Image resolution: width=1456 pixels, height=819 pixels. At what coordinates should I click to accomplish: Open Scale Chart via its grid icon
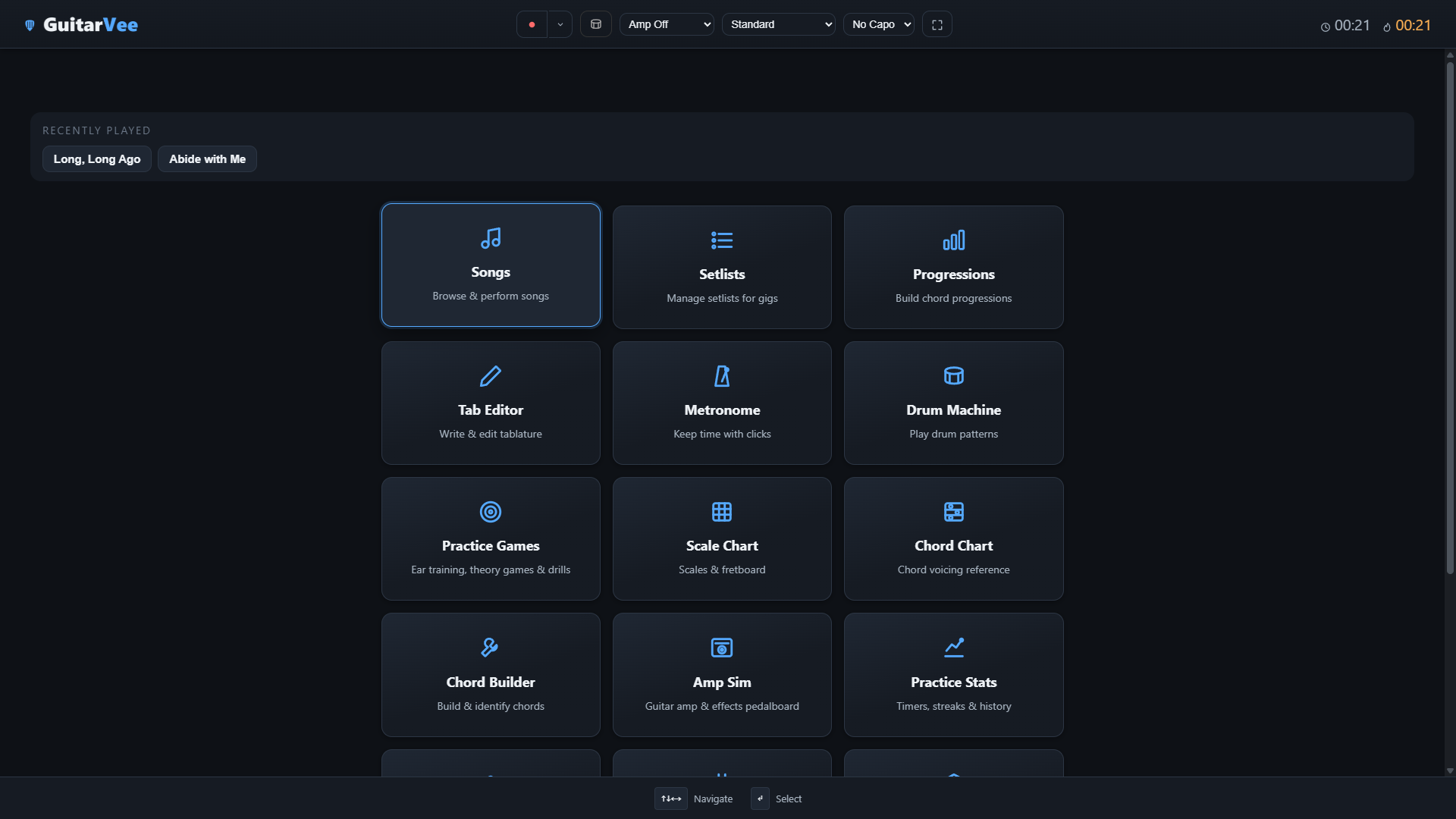point(722,512)
